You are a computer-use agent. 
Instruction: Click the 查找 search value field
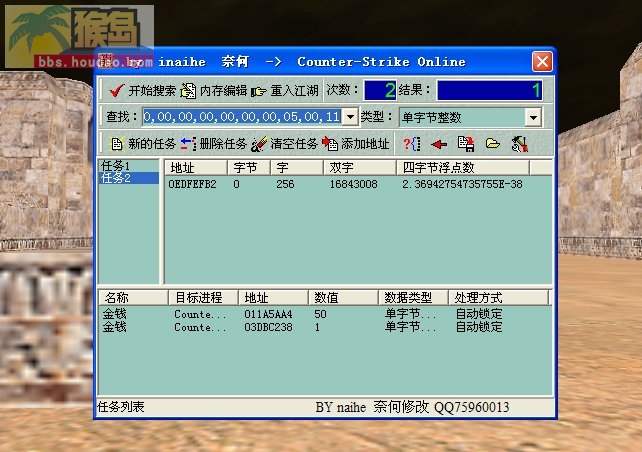(242, 117)
